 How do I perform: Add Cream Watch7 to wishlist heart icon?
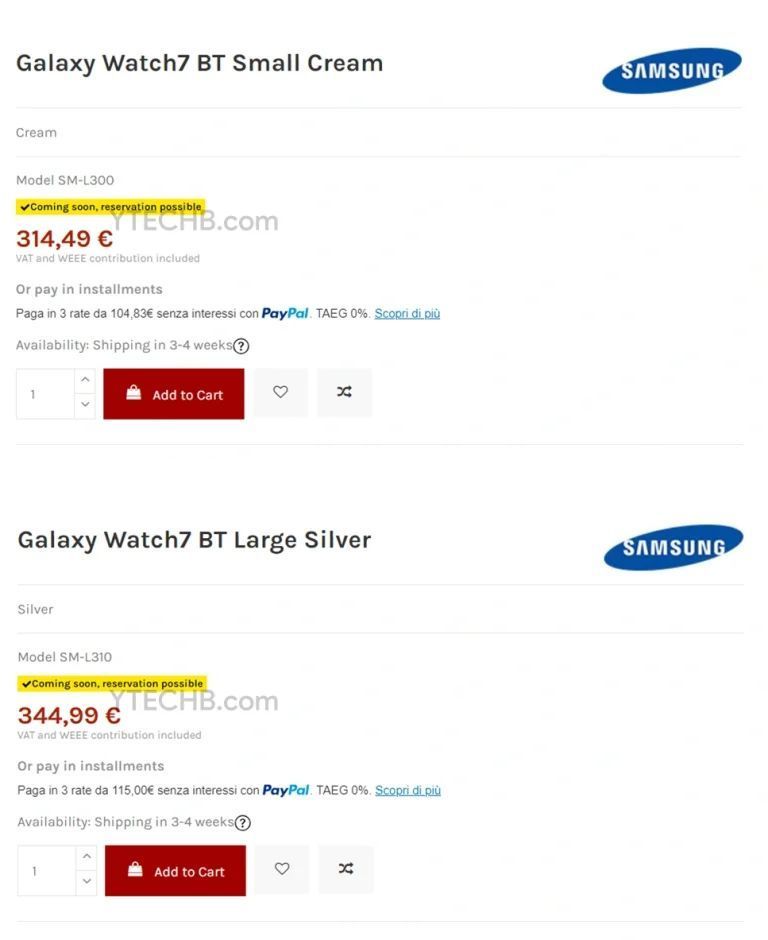pyautogui.click(x=280, y=393)
